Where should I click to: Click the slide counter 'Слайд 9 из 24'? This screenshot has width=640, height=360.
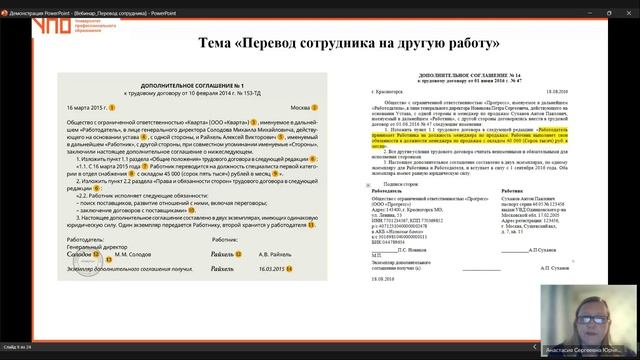coord(17,347)
